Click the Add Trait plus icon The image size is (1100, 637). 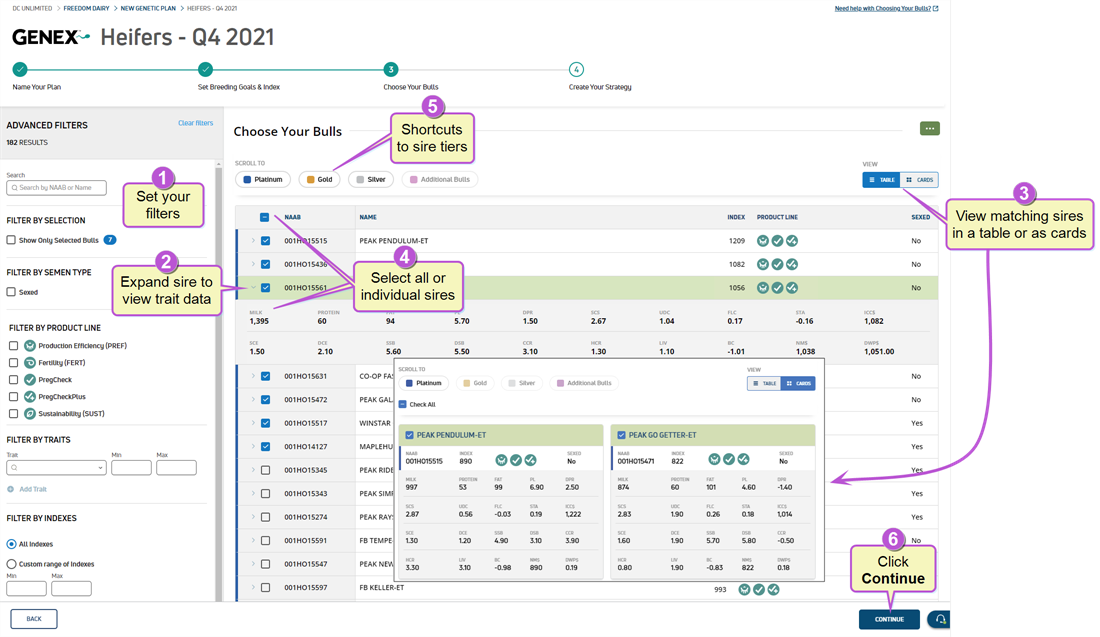[x=12, y=489]
